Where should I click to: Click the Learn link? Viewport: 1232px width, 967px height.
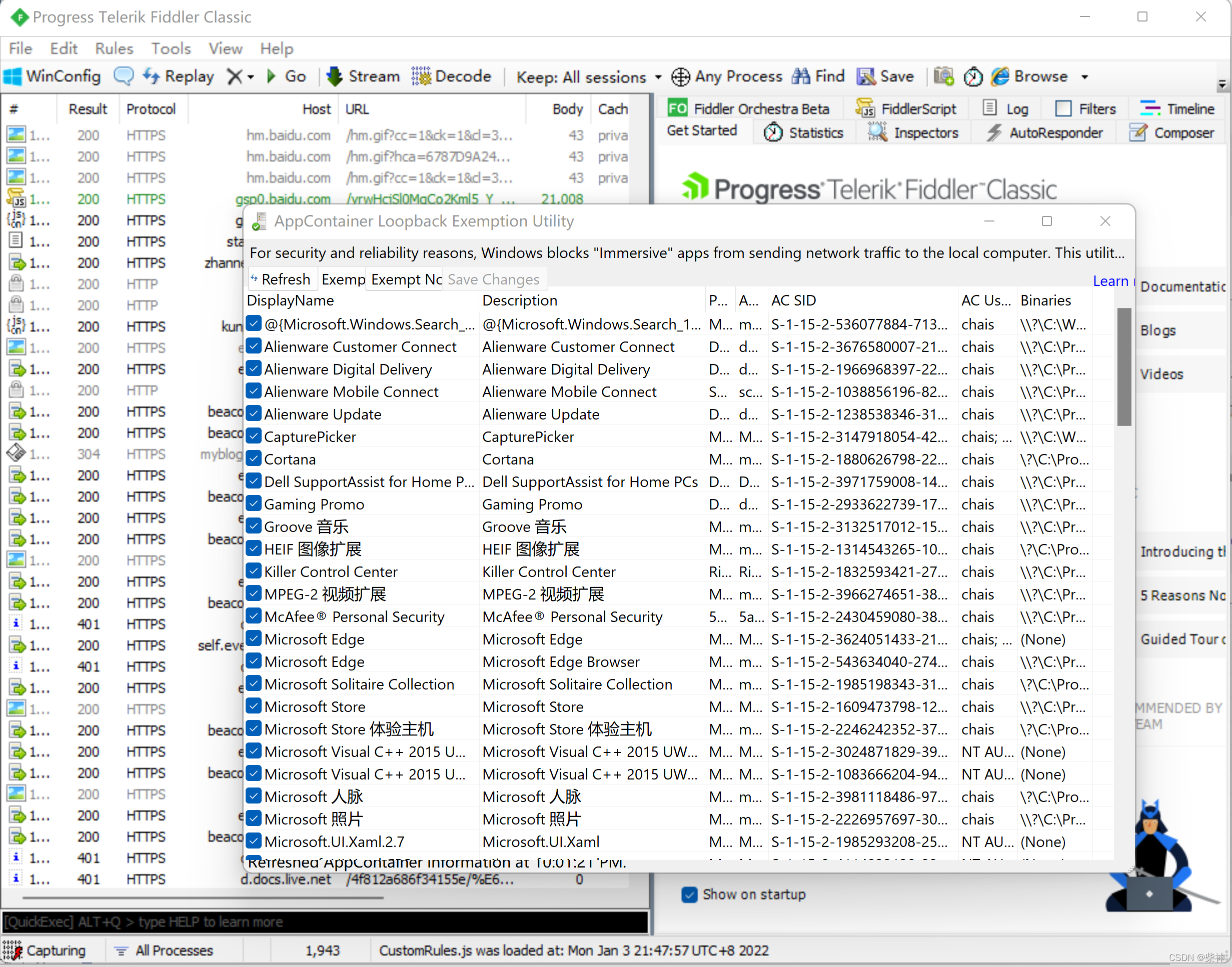pyautogui.click(x=1110, y=281)
